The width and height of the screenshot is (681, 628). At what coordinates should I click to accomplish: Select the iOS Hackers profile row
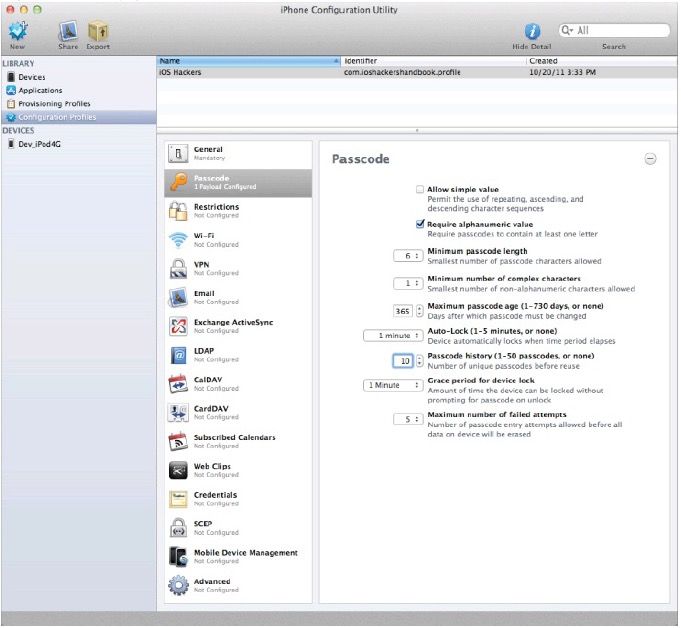point(417,72)
